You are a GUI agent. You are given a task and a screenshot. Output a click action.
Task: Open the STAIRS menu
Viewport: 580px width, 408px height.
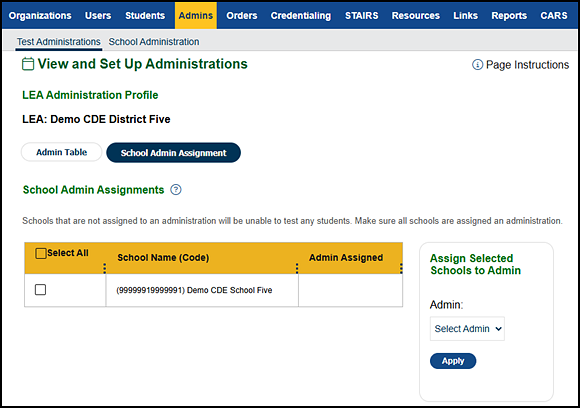pyautogui.click(x=361, y=16)
